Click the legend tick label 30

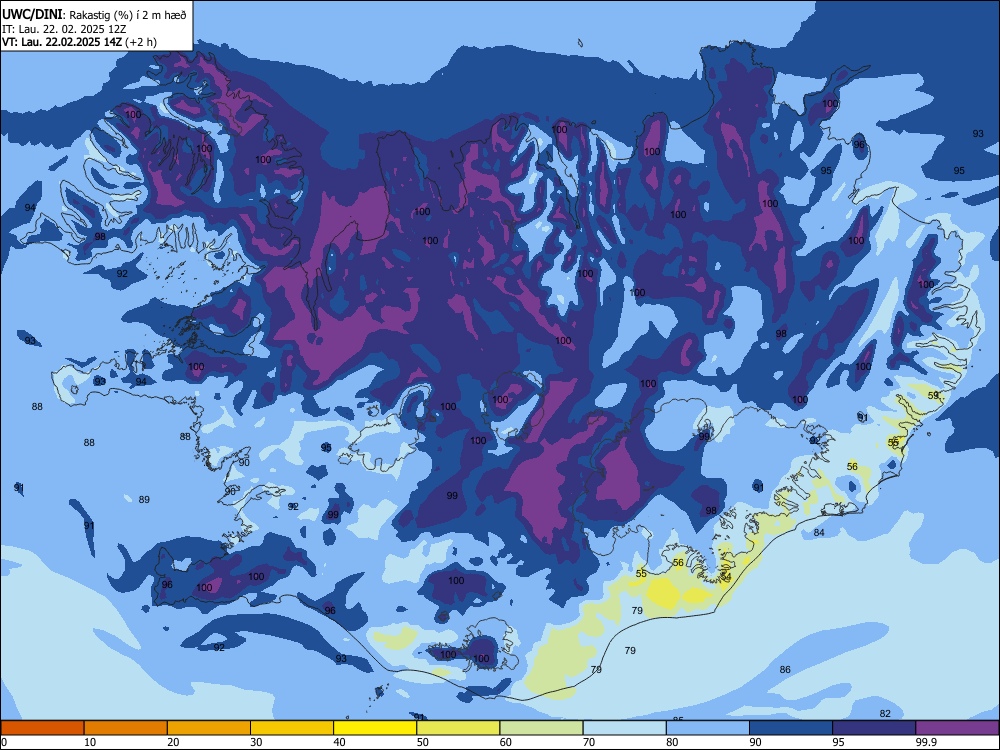[256, 742]
